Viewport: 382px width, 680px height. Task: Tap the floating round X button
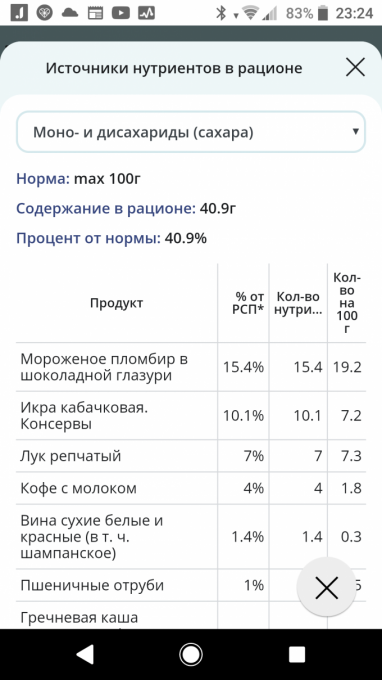[326, 587]
